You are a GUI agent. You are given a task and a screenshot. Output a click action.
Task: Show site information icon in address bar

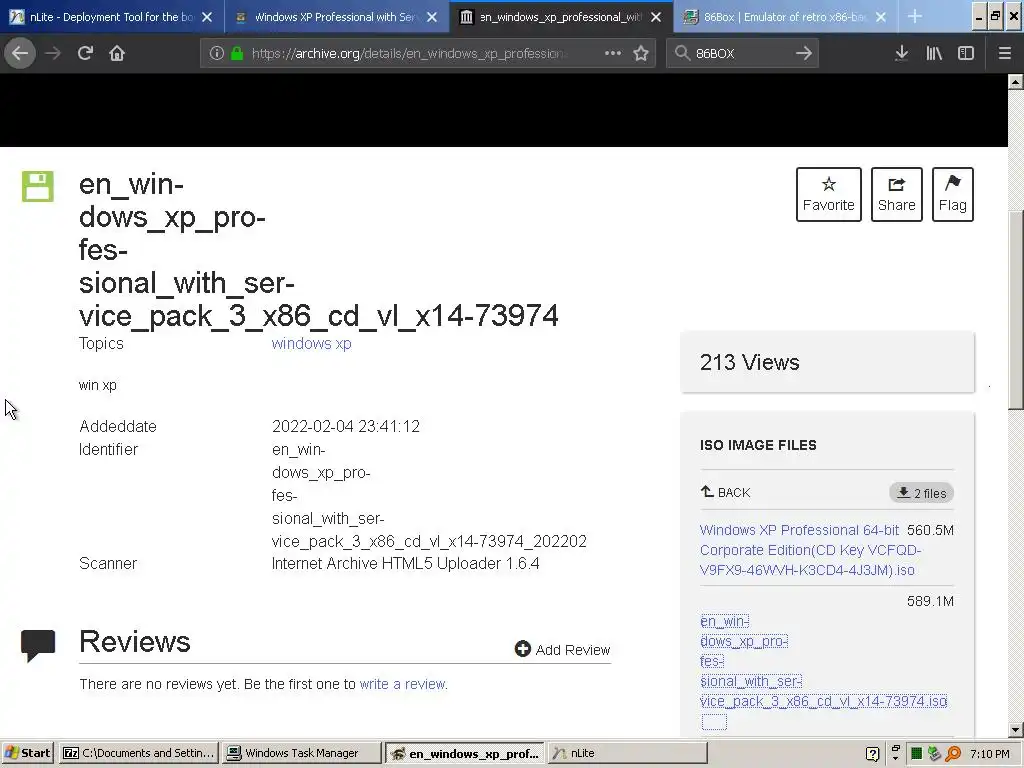pos(216,54)
